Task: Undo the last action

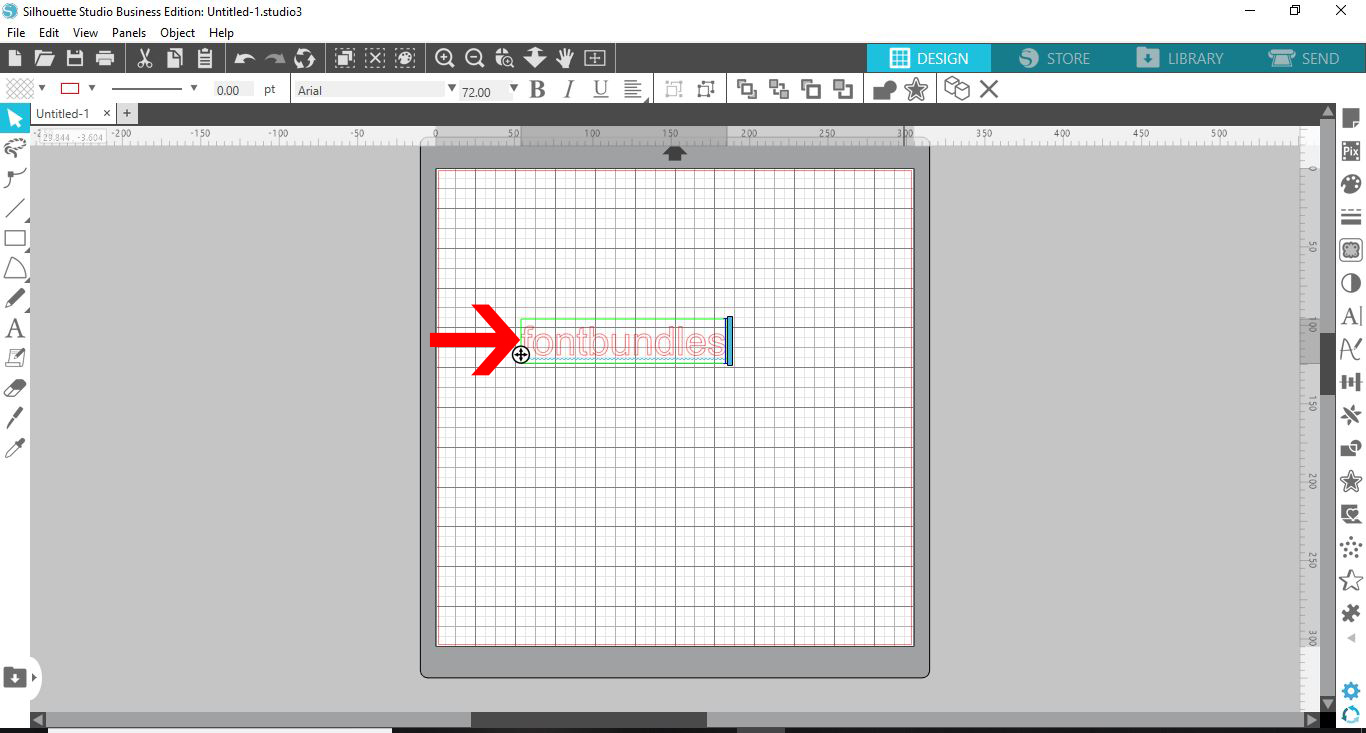Action: pyautogui.click(x=245, y=59)
